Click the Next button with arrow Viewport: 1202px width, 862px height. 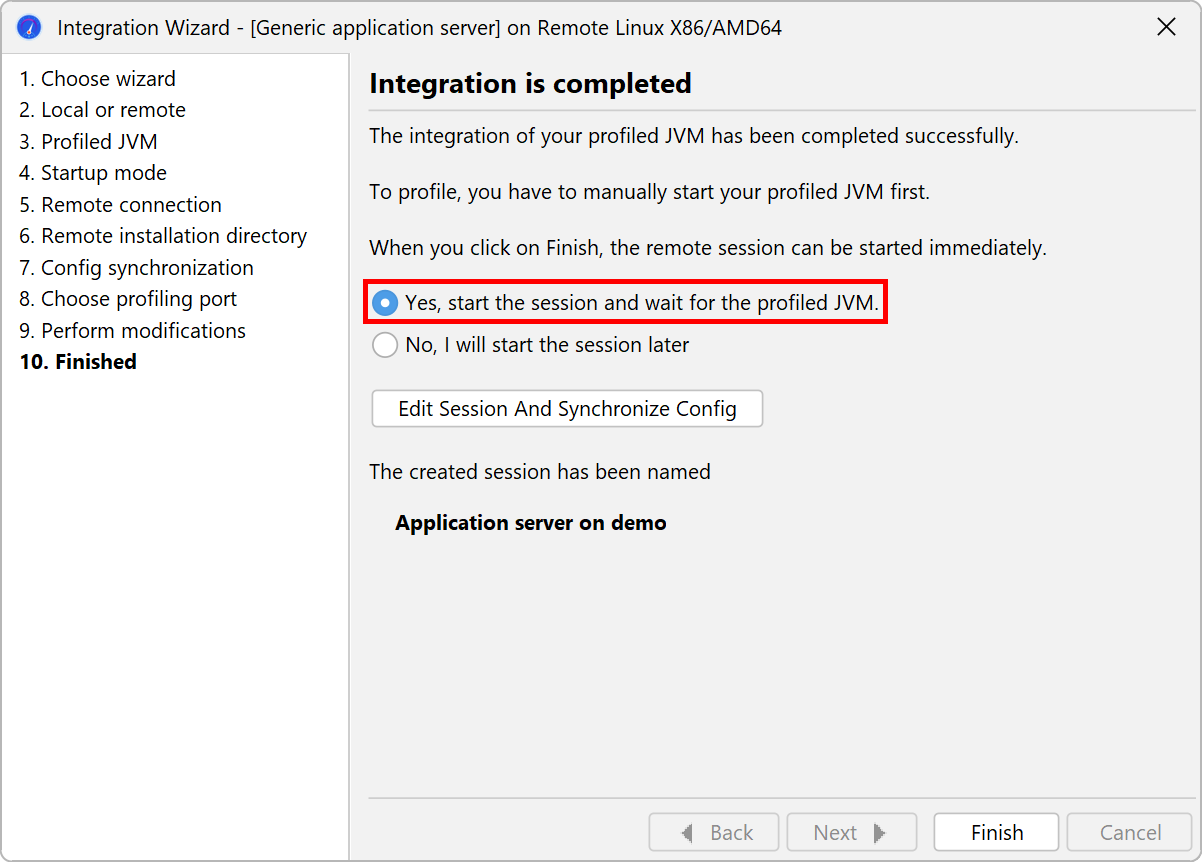(851, 832)
